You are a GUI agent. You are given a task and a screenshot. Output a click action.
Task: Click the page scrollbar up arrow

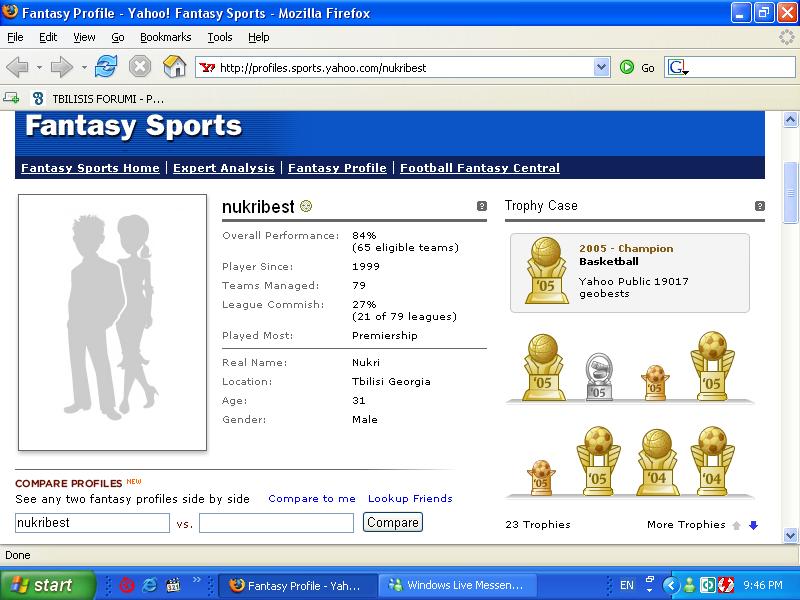(x=790, y=120)
